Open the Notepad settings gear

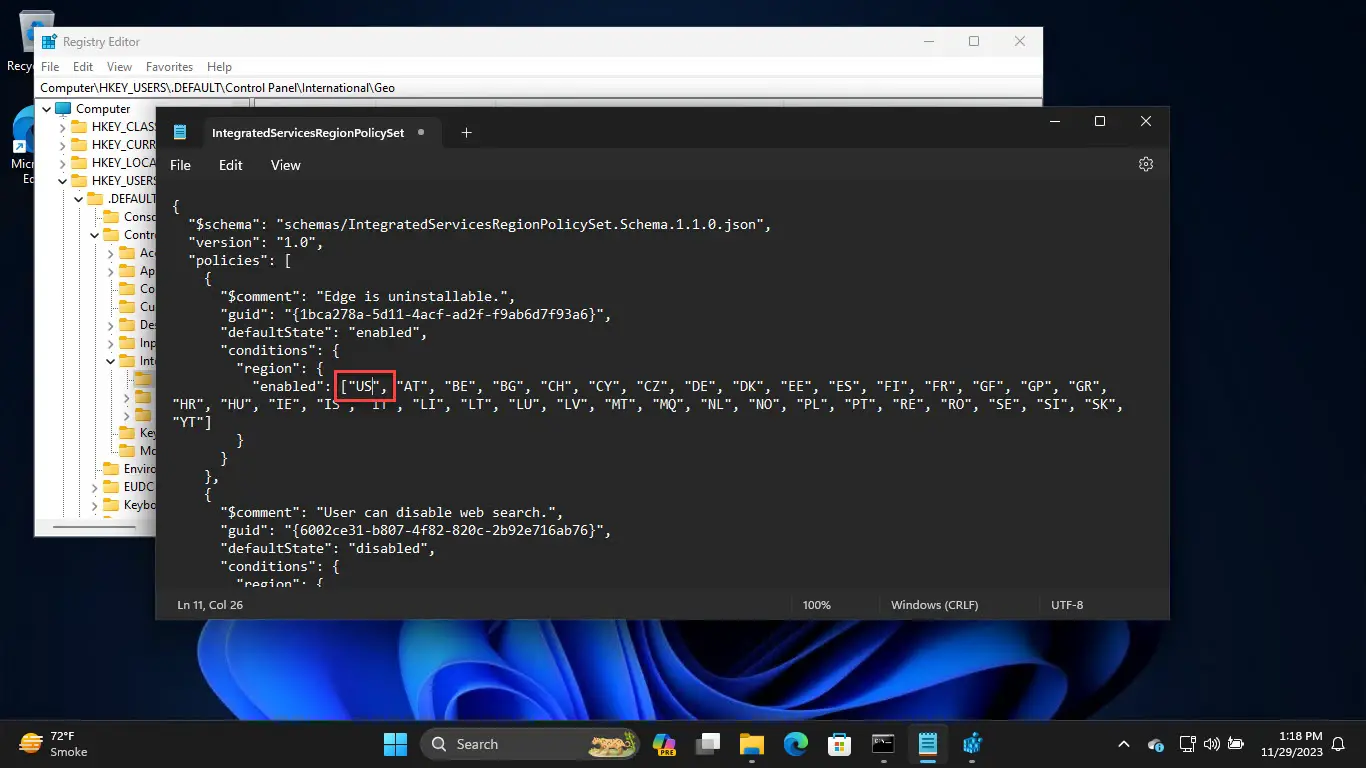1146,164
